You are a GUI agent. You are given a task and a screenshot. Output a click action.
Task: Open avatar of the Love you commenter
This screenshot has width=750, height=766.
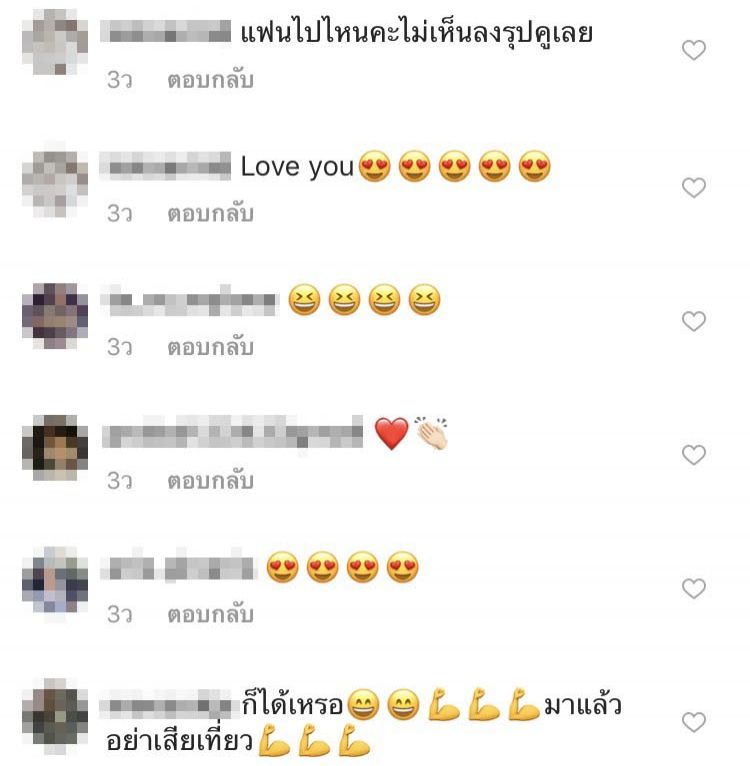55,180
